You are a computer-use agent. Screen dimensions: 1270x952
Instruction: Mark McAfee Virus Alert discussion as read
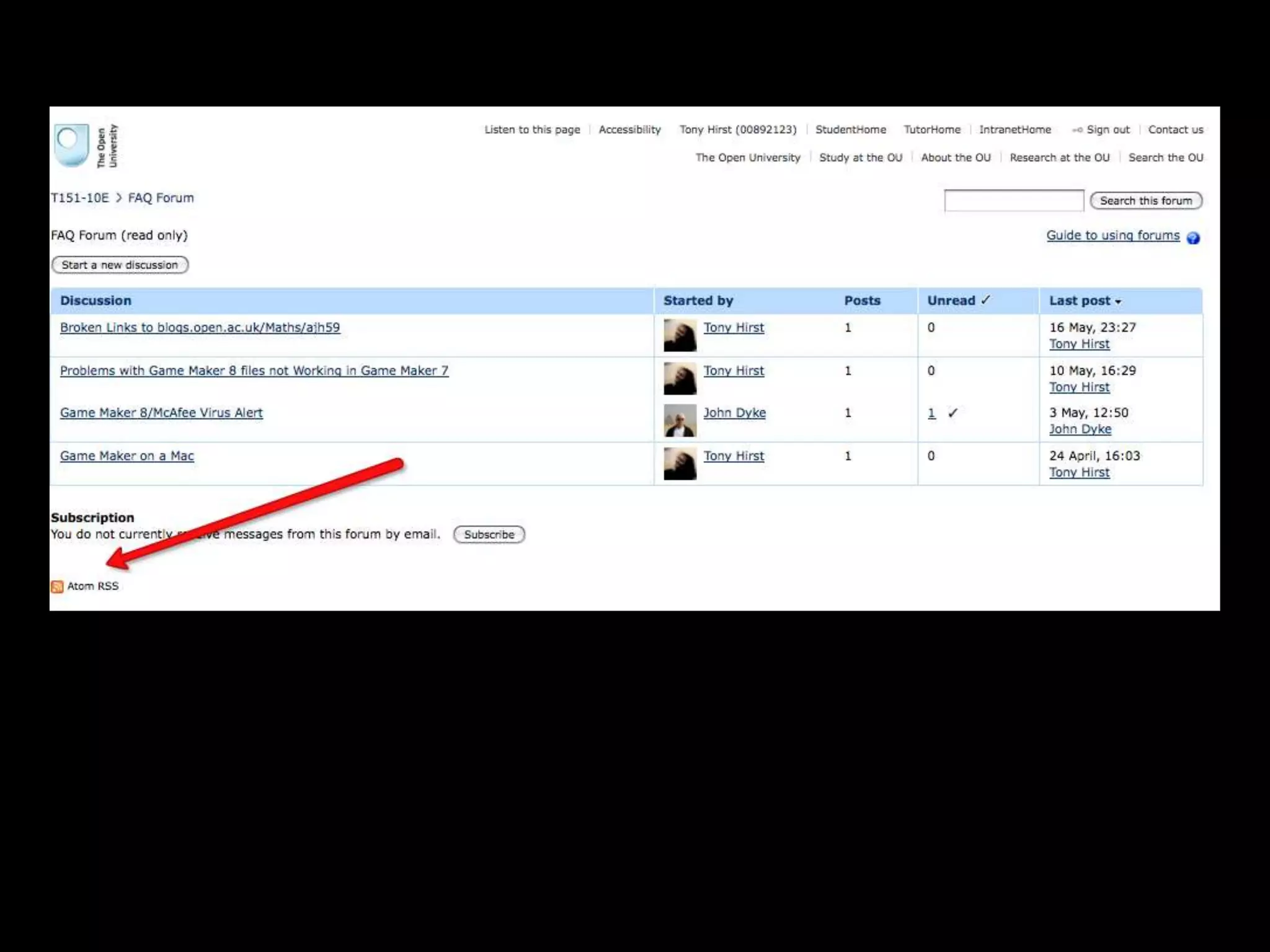coord(953,413)
